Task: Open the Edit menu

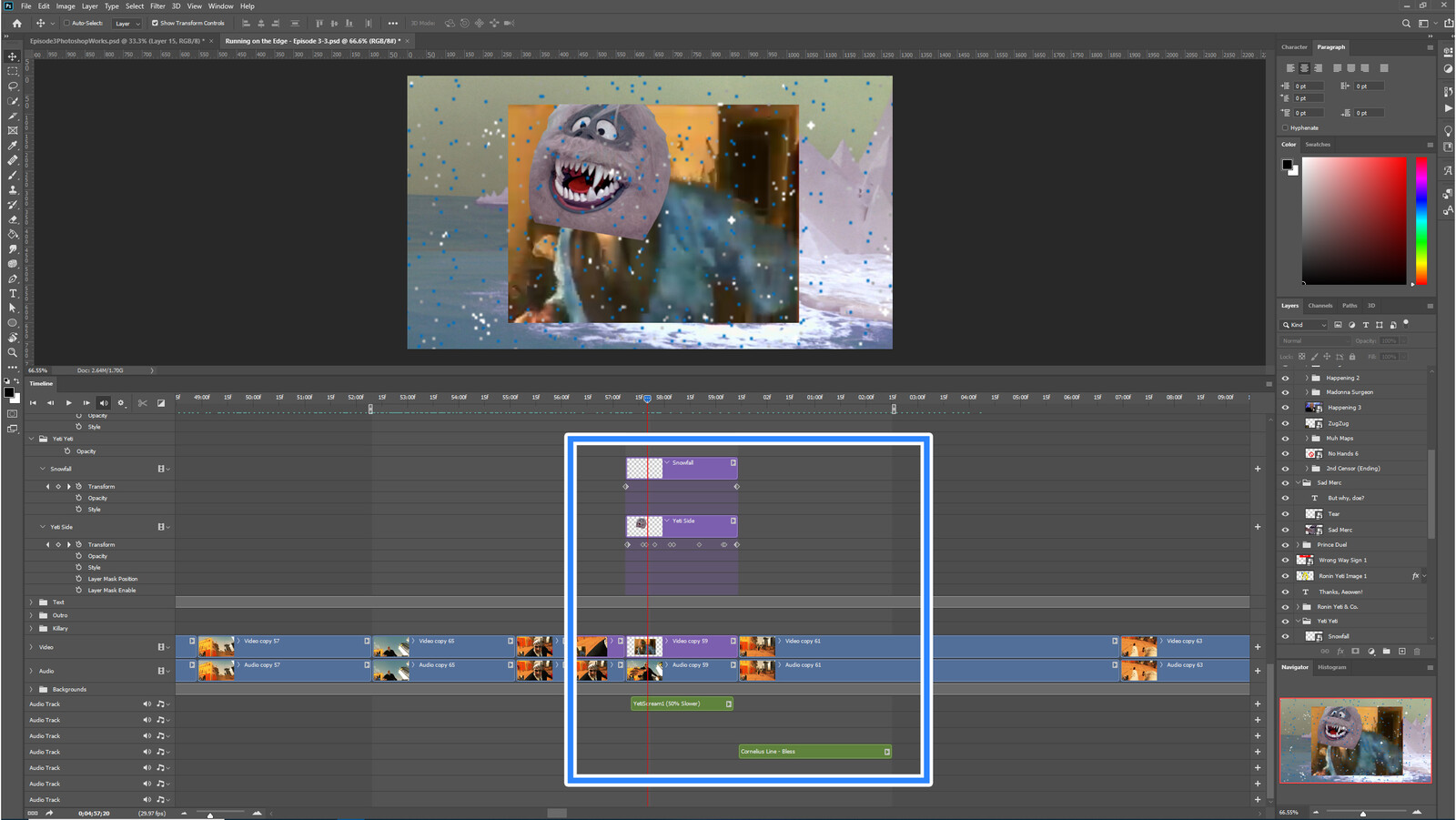Action: (44, 6)
